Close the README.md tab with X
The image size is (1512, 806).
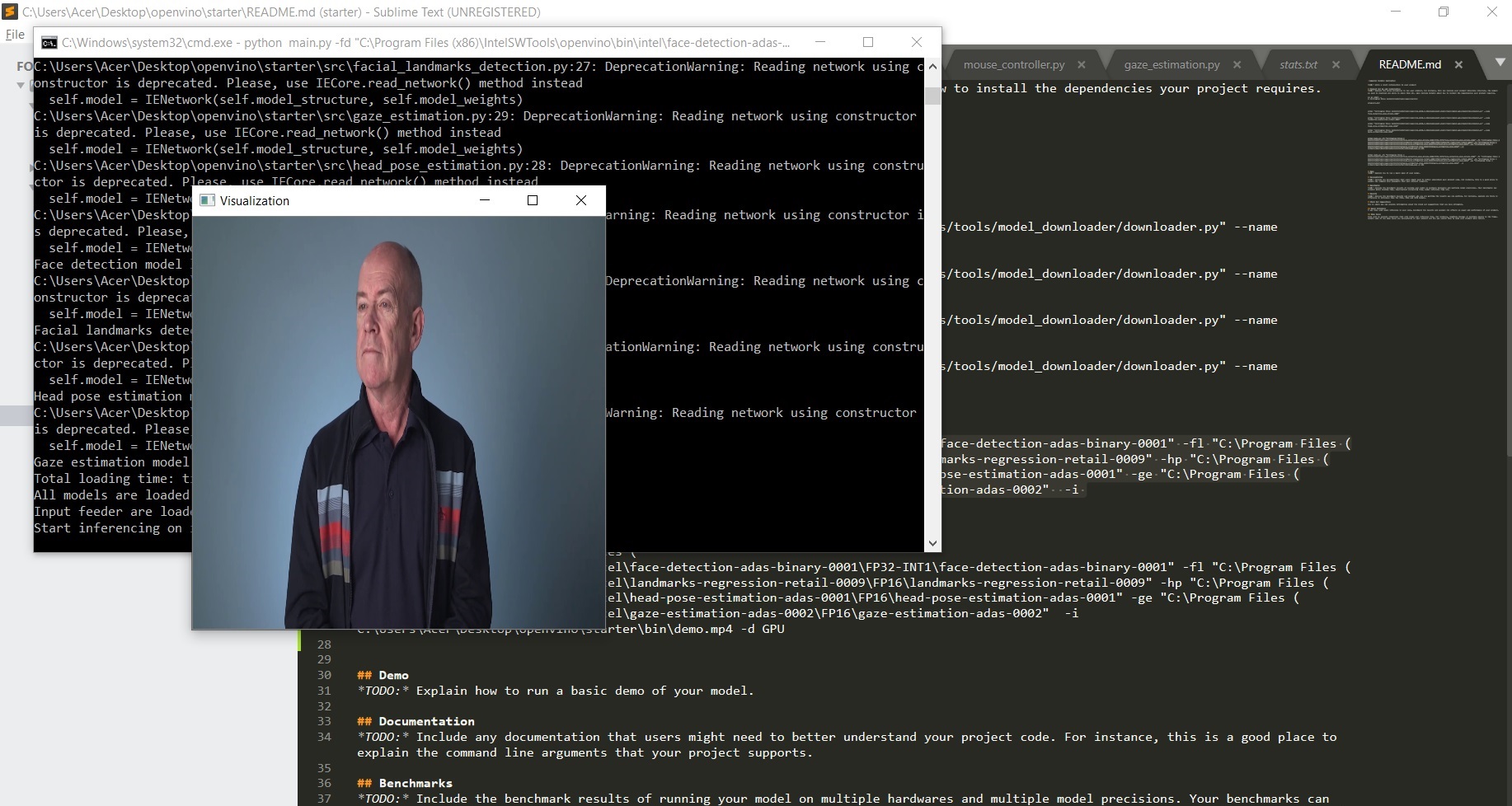[1458, 64]
